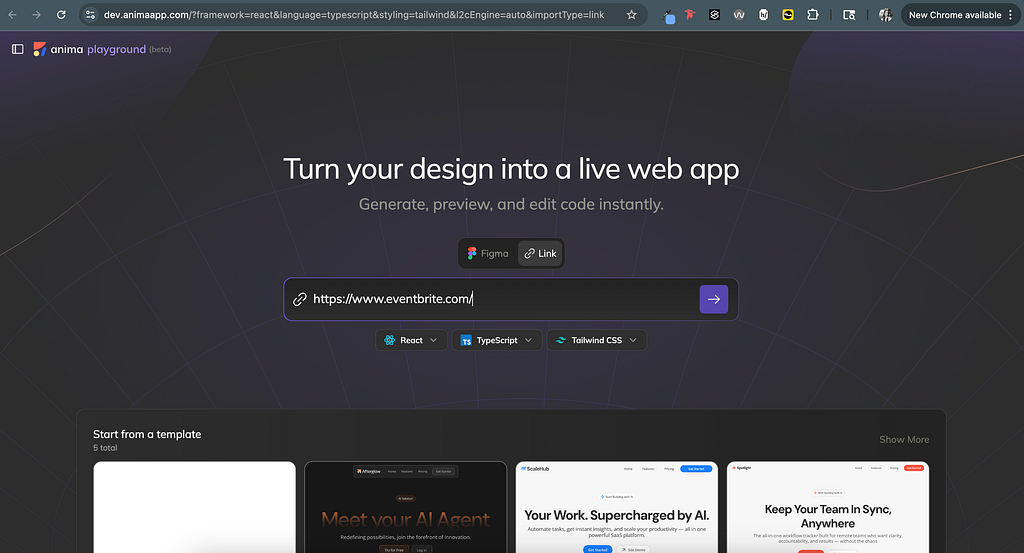Click the '5 total' count text
The height and width of the screenshot is (553, 1024).
point(105,448)
